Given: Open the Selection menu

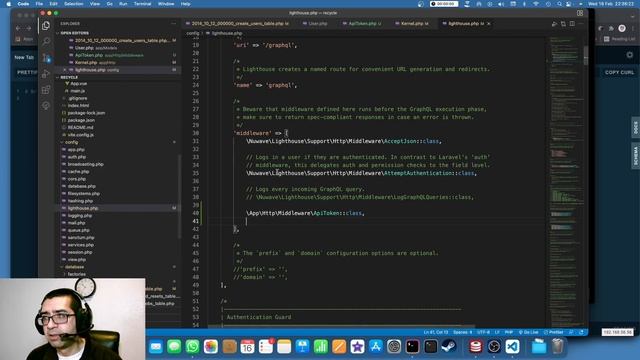Looking at the screenshot, I should [73, 4].
